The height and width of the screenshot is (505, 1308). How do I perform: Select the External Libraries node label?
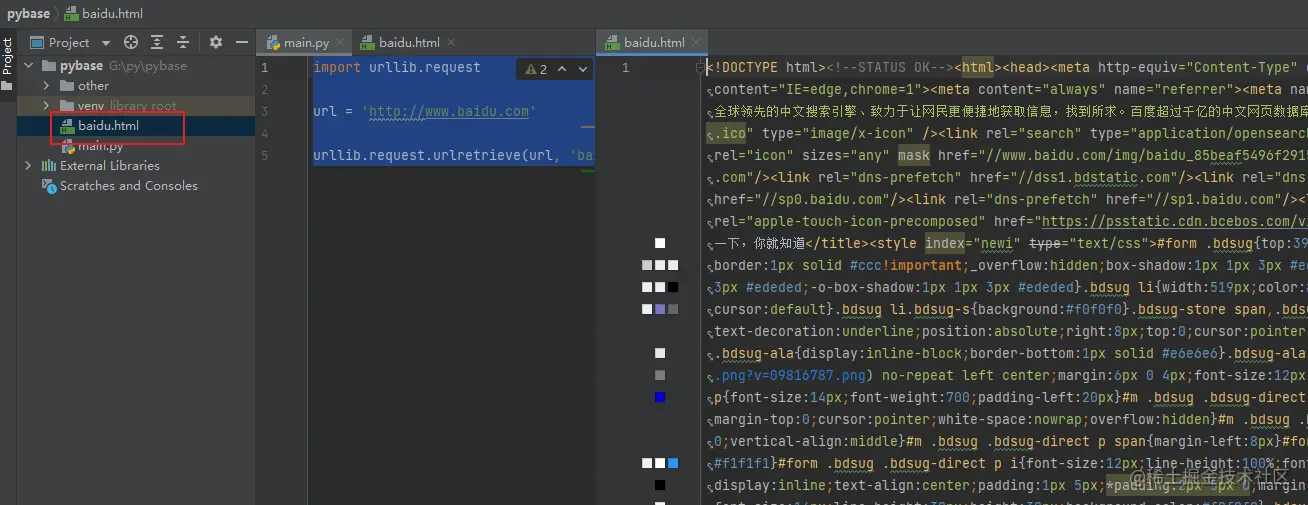pyautogui.click(x=109, y=166)
